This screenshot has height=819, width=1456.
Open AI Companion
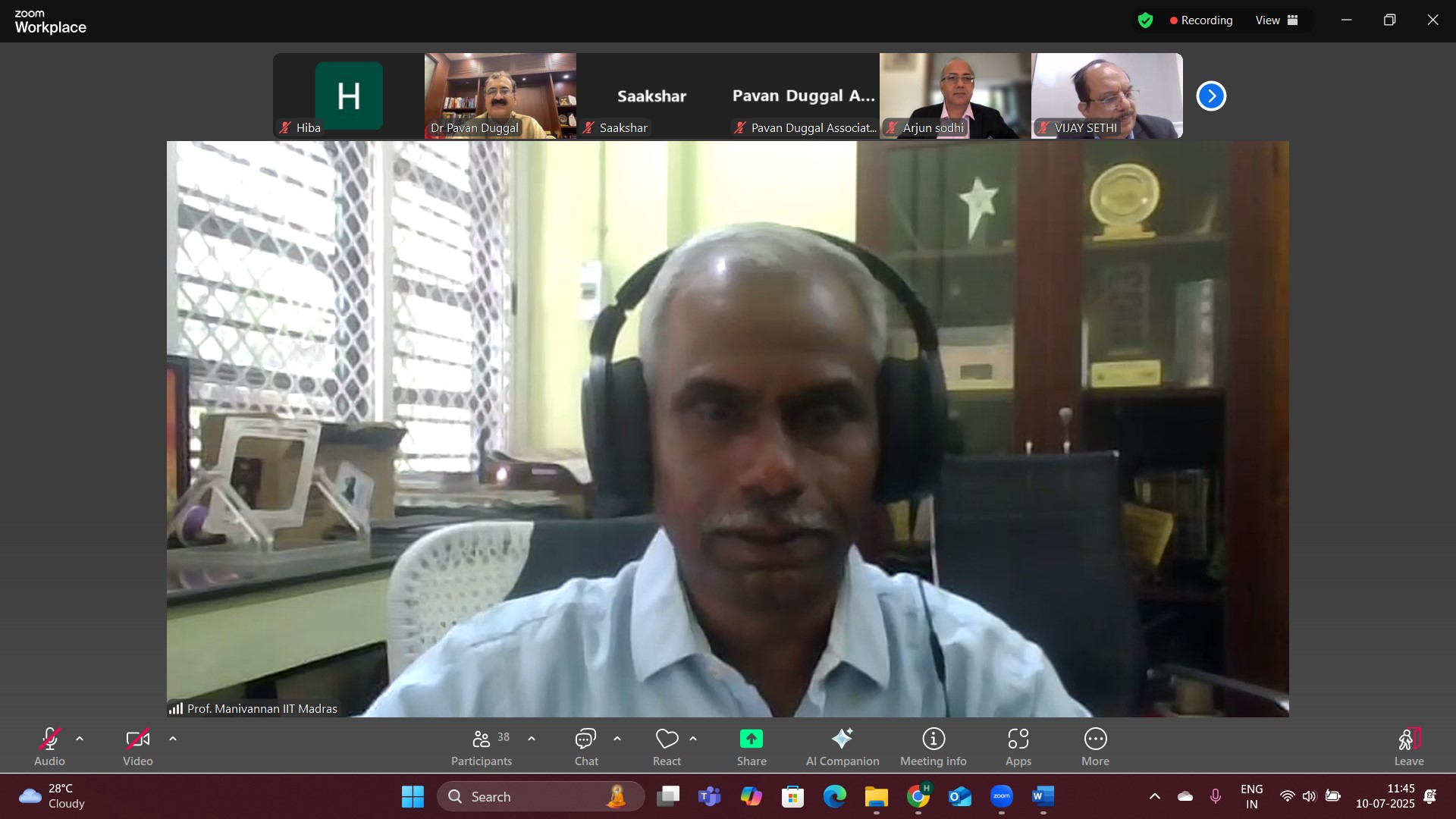point(843,746)
